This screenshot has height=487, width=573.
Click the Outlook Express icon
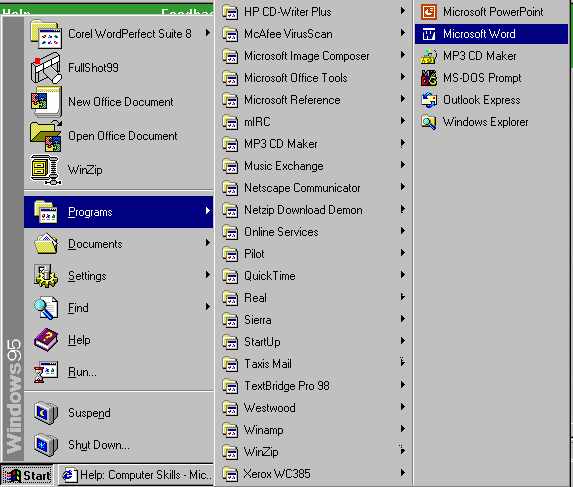(429, 100)
